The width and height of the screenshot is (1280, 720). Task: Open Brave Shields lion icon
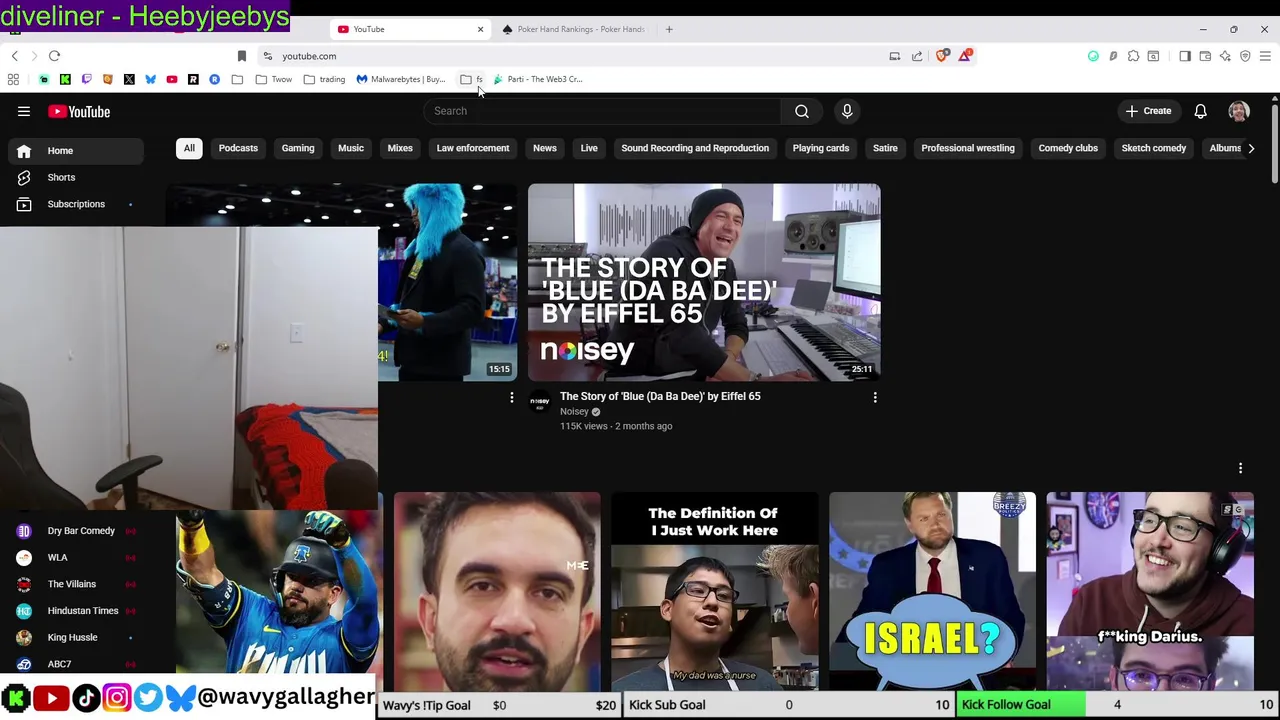coord(942,56)
